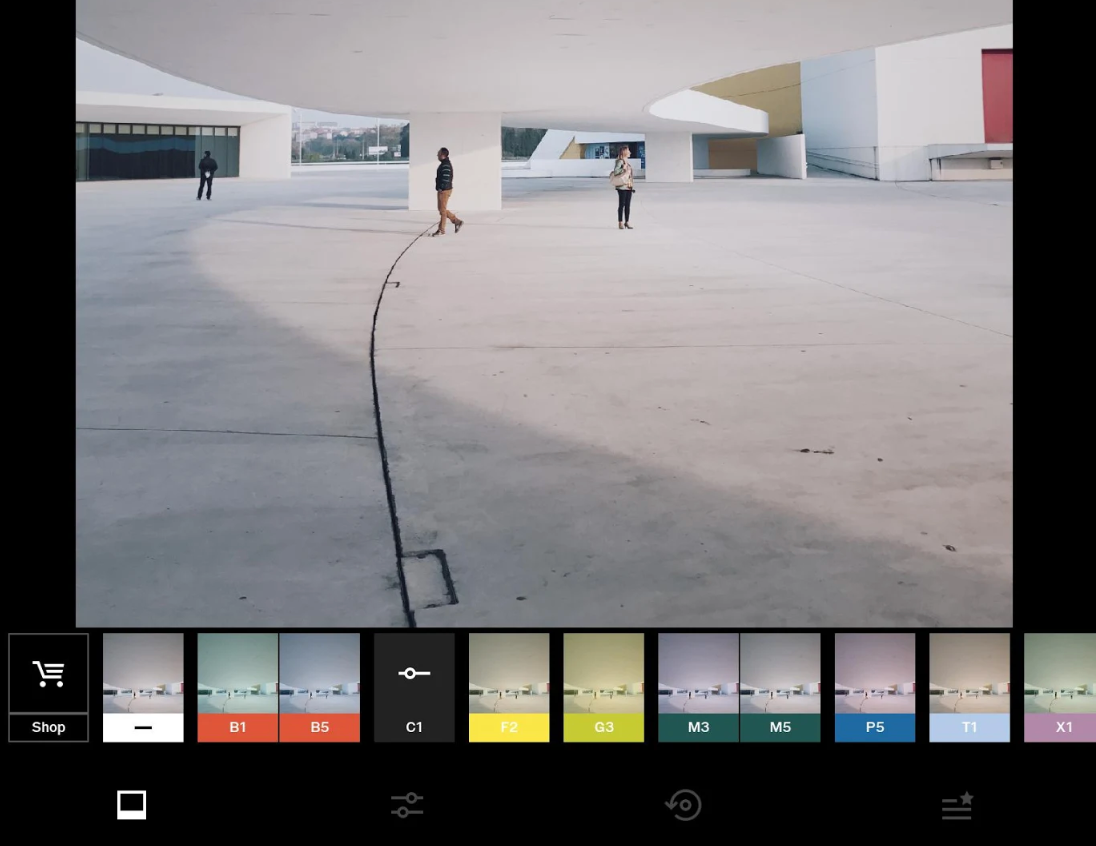1096x846 pixels.
Task: Open the starred presets organizer tab
Action: point(957,805)
